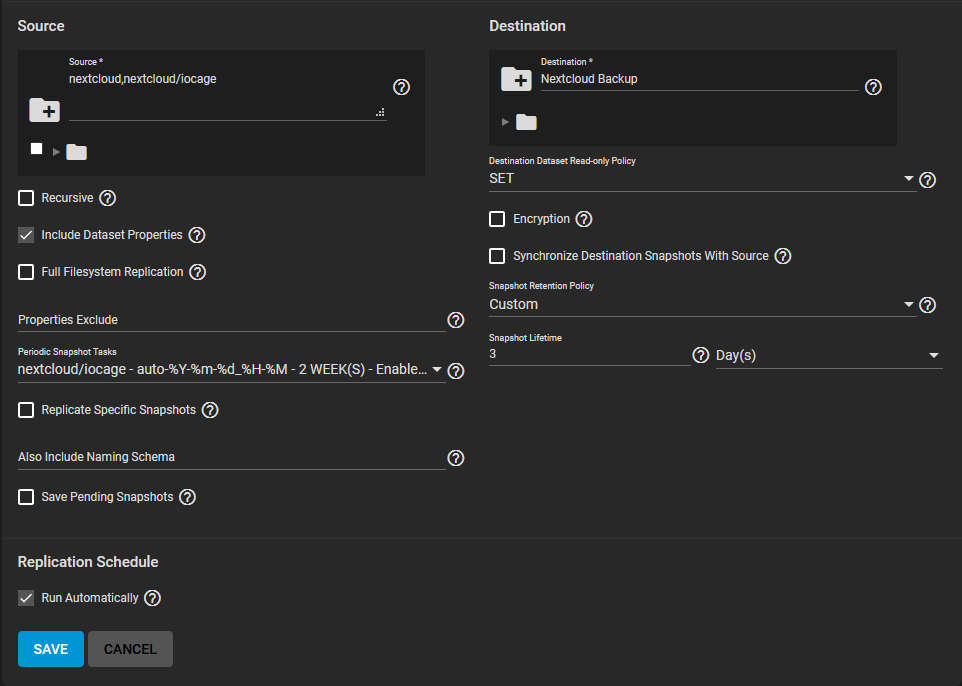The height and width of the screenshot is (686, 962).
Task: Show help for Properties Exclude
Action: (x=456, y=320)
